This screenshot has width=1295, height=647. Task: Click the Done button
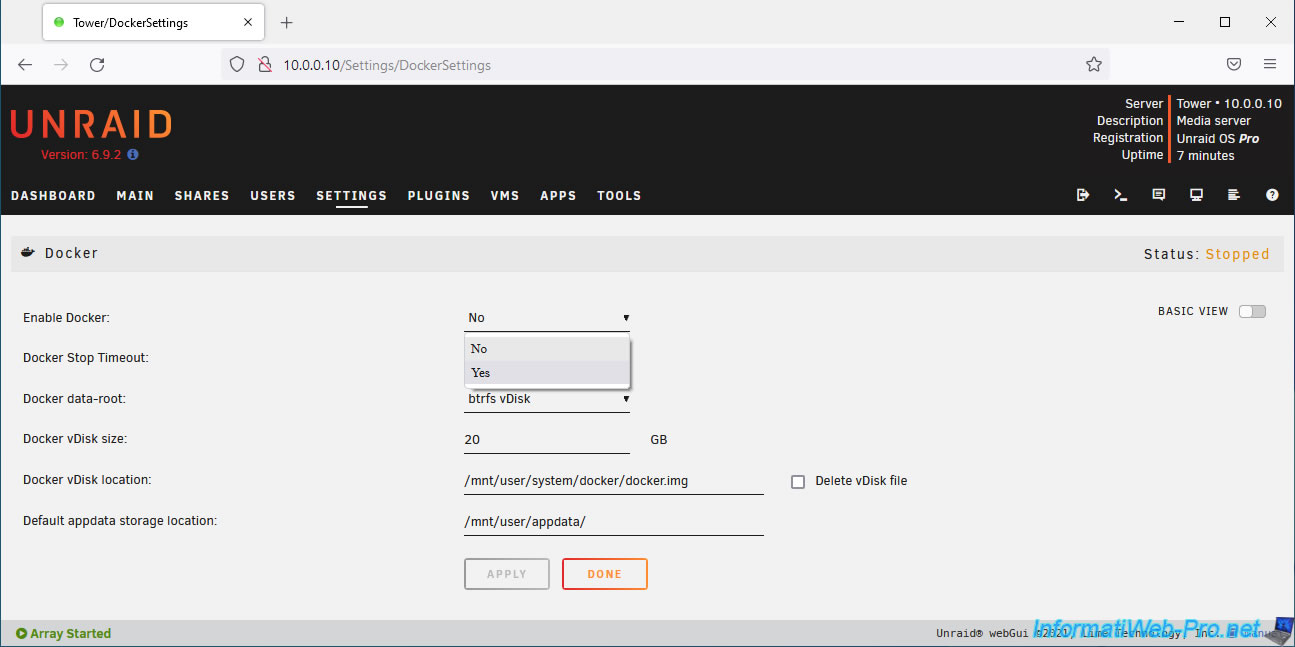[x=604, y=574]
